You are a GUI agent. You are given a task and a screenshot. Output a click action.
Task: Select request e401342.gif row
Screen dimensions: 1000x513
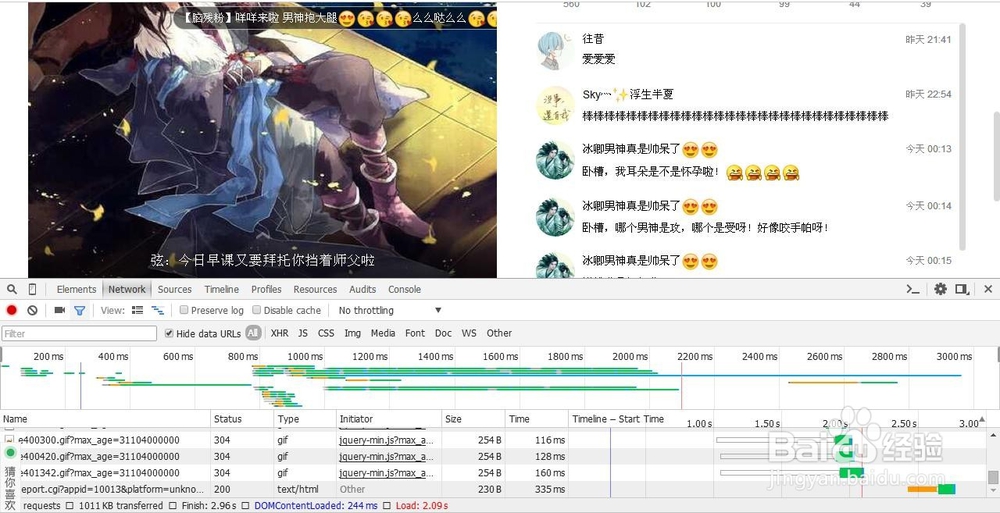pos(493,473)
